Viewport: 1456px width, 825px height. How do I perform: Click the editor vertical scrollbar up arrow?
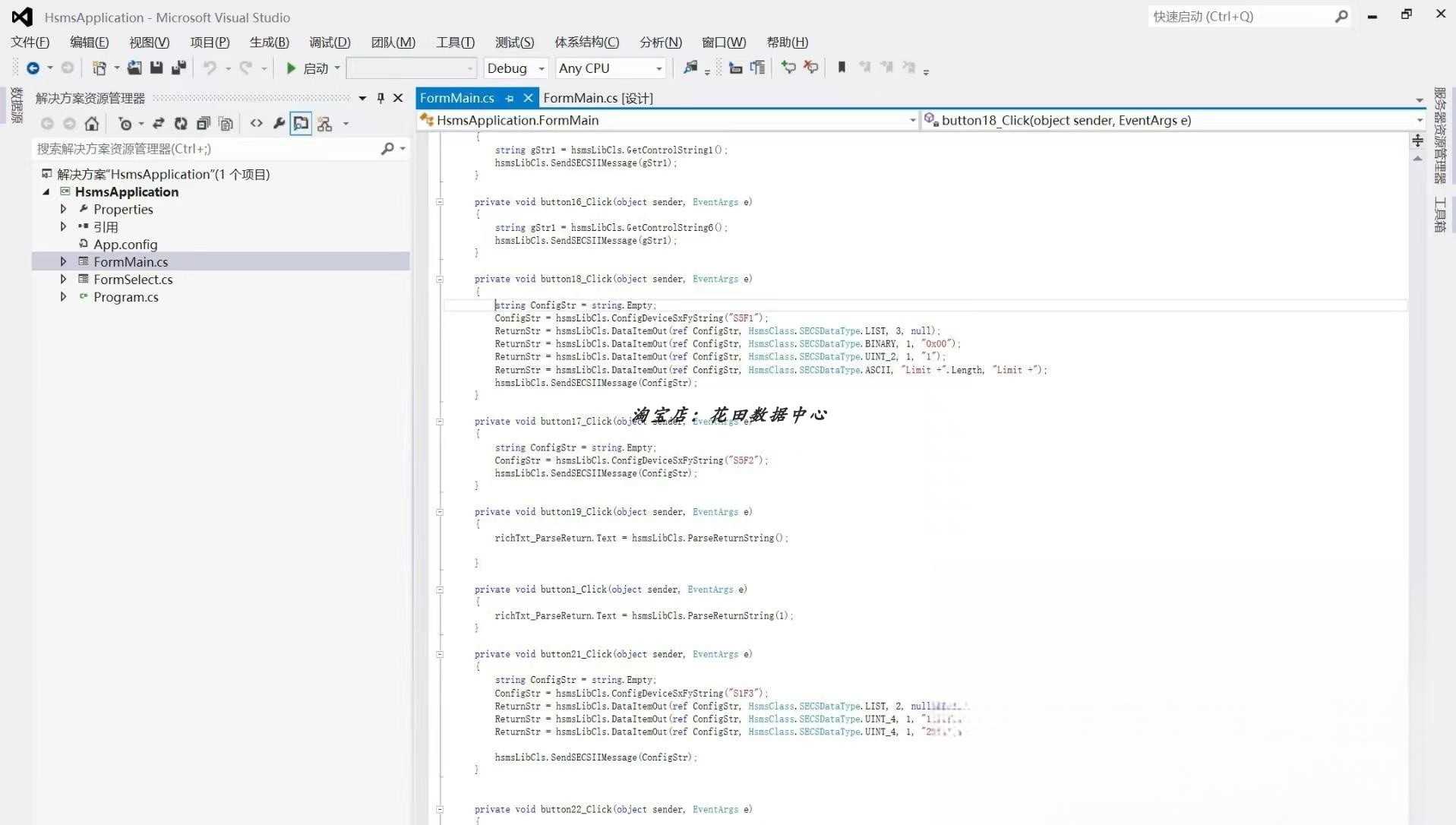click(x=1417, y=159)
